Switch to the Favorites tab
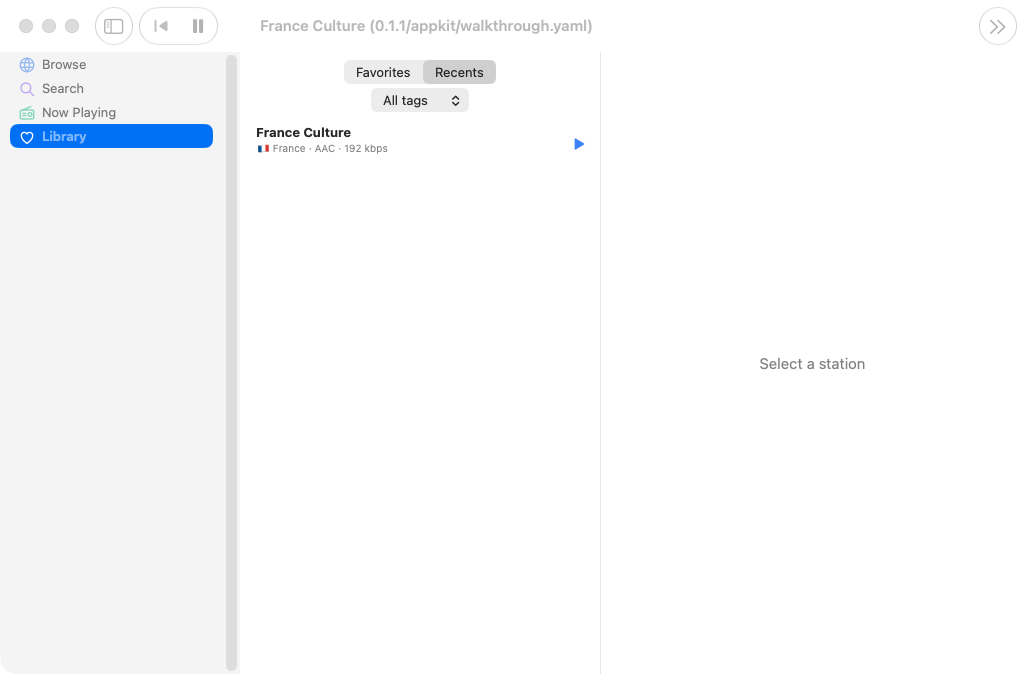 (383, 72)
